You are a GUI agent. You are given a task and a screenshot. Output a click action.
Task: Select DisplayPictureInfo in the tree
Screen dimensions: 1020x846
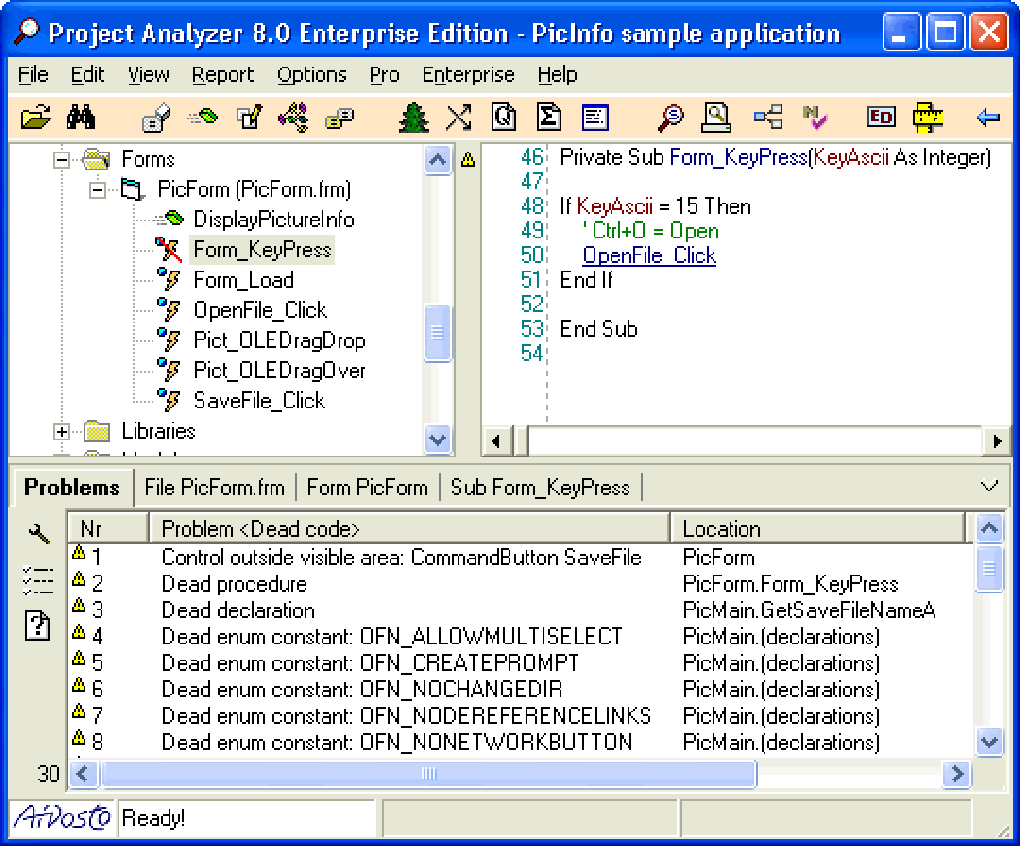pos(274,220)
